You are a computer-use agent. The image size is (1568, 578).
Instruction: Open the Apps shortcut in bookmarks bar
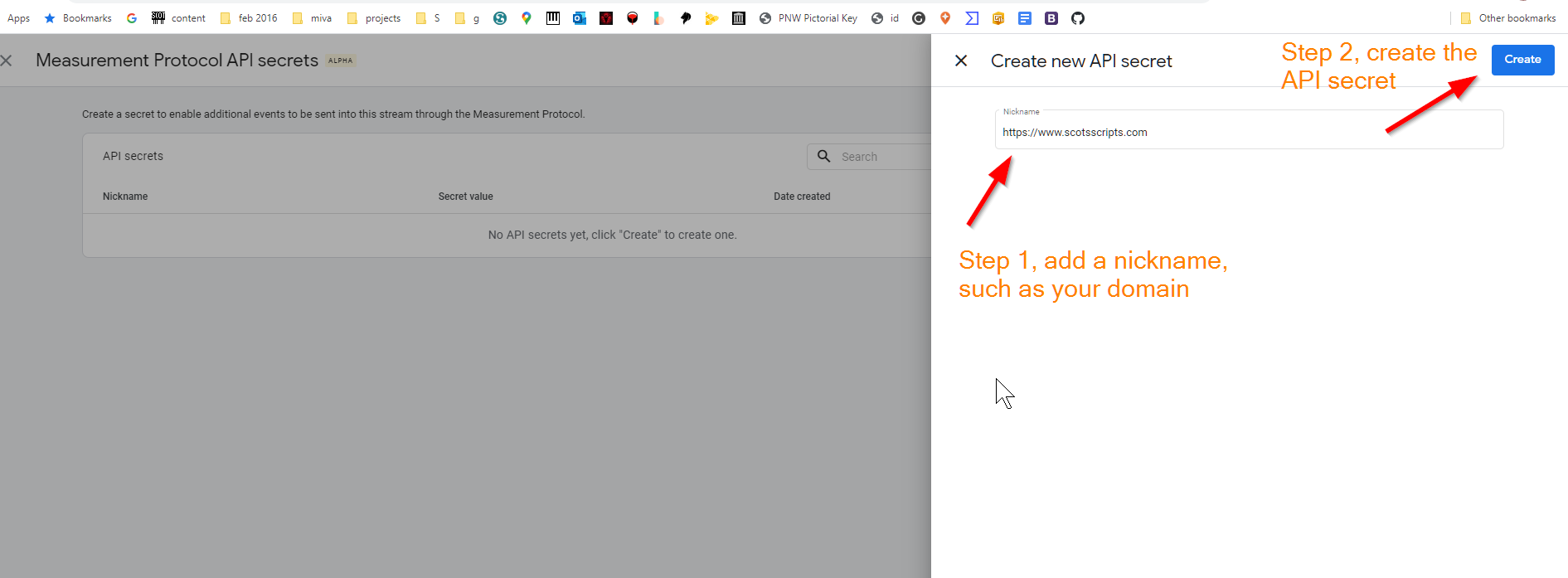[18, 18]
